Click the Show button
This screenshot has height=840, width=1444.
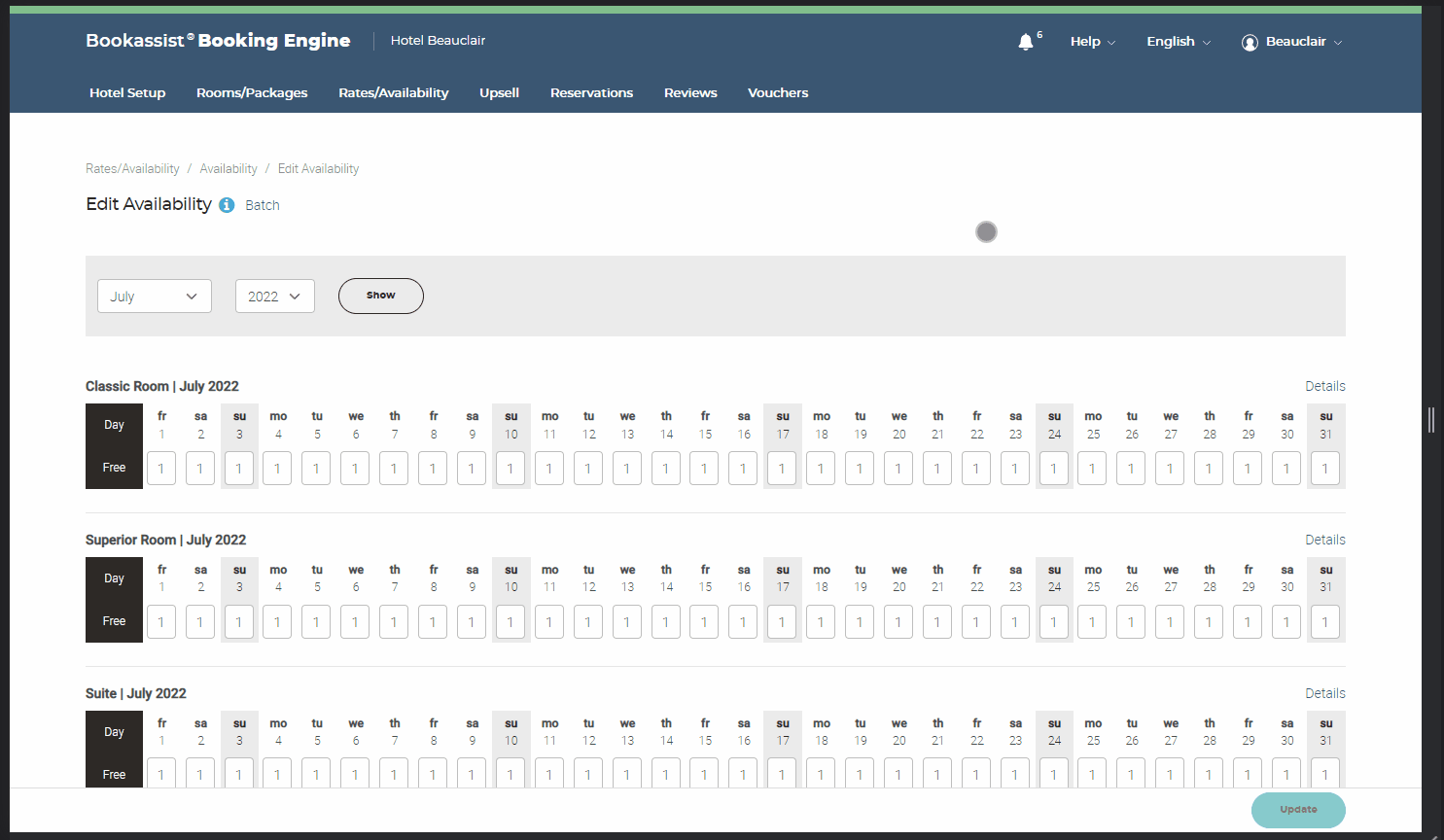tap(380, 296)
